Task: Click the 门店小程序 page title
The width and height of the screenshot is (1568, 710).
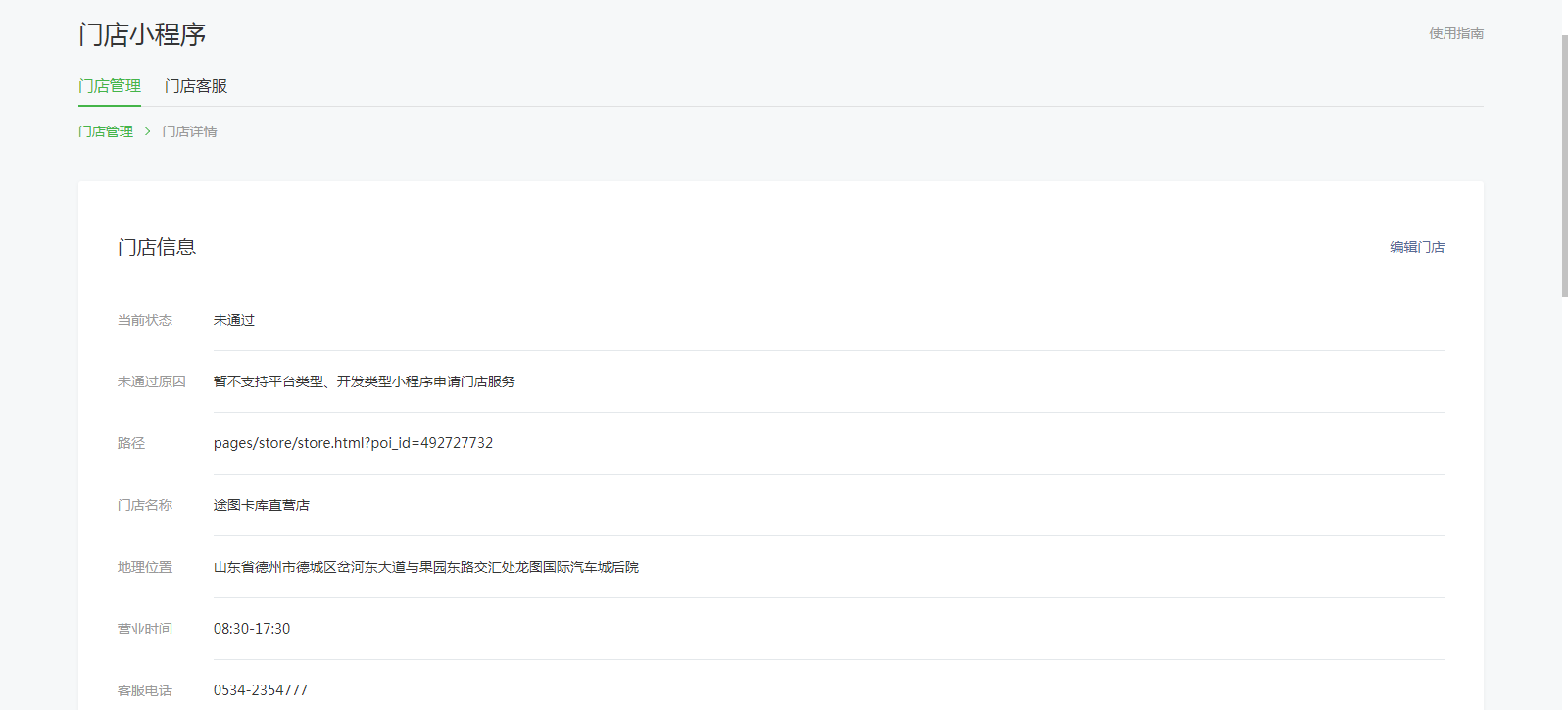Action: point(142,34)
